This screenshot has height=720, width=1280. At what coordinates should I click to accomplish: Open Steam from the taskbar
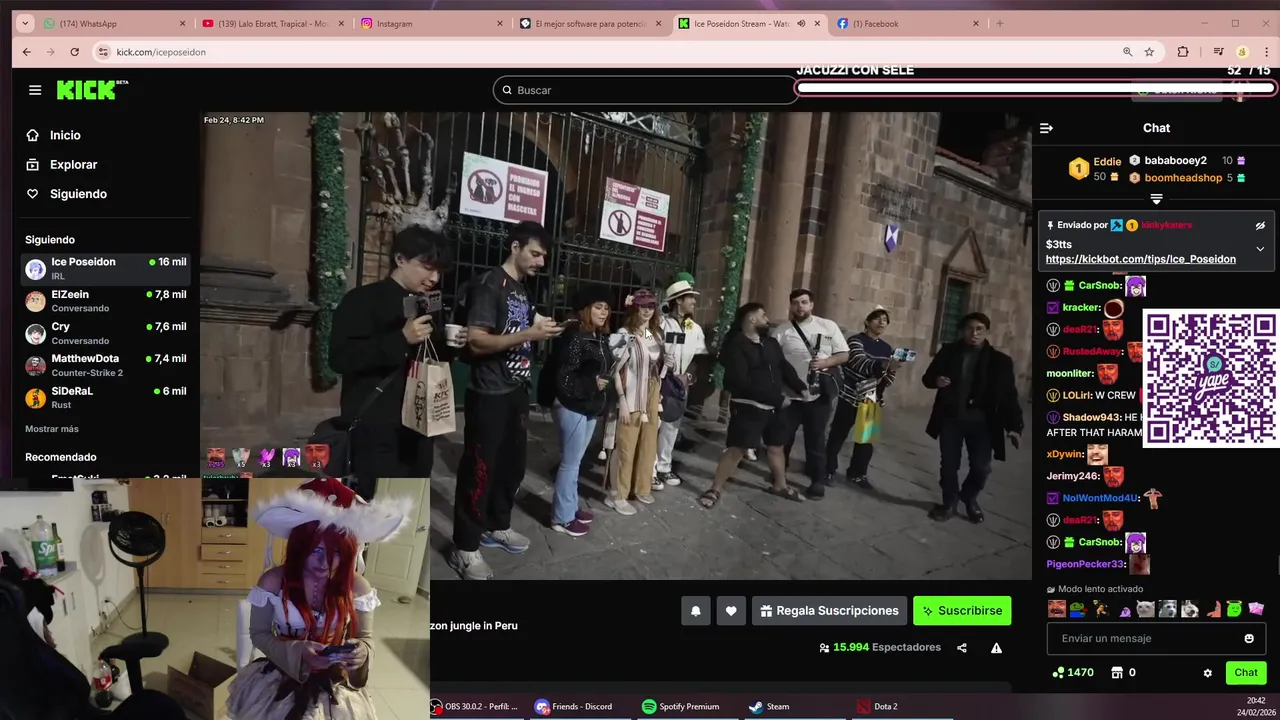(770, 706)
